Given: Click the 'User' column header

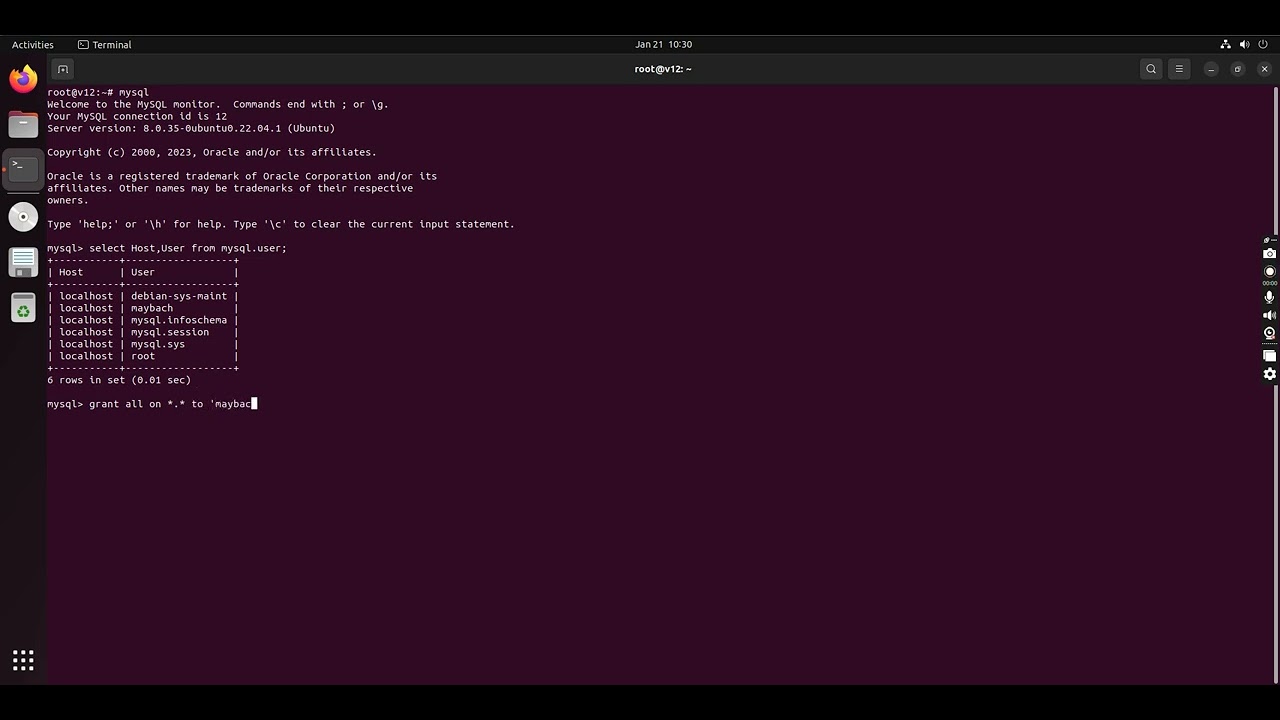Looking at the screenshot, I should [x=143, y=272].
